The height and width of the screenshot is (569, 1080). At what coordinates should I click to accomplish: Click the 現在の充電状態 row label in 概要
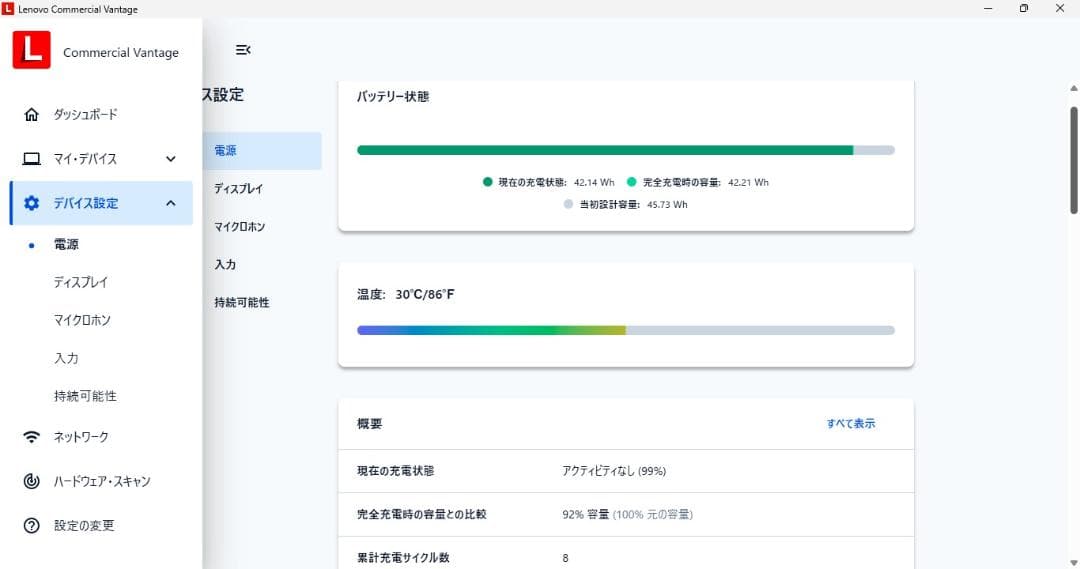pos(395,471)
